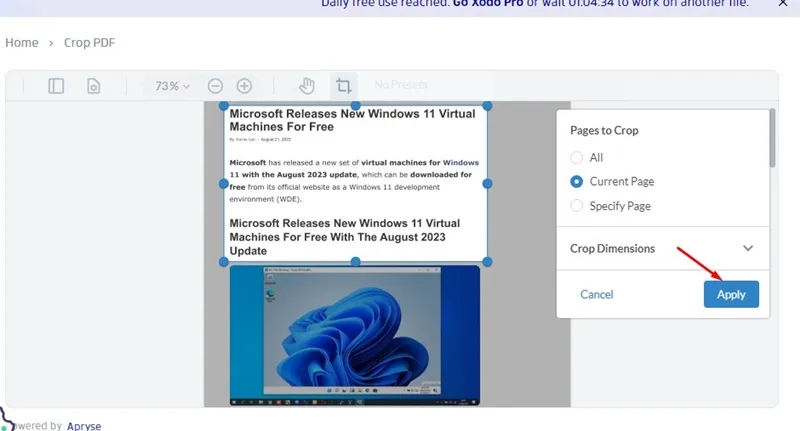Click the top-left crop corner handle
The image size is (800, 431).
coord(223,106)
